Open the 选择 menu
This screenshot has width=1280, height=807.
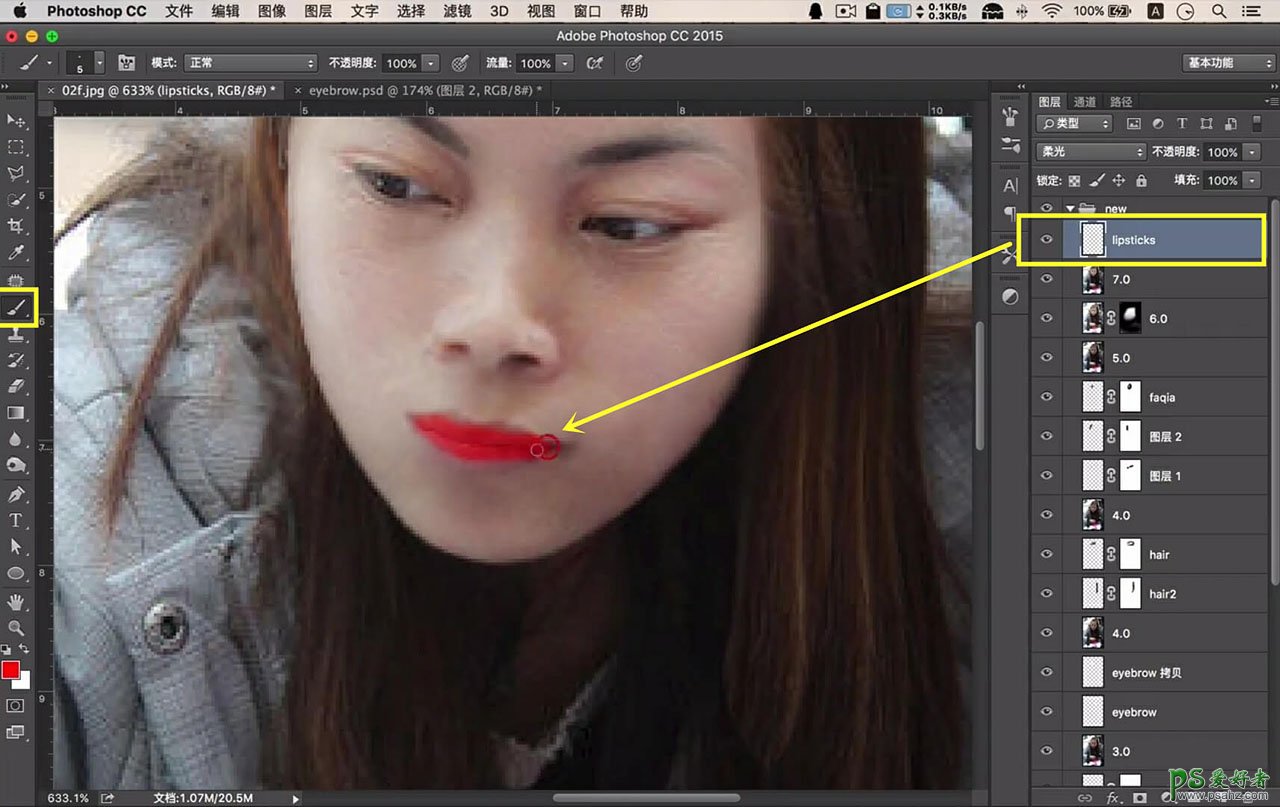pos(411,11)
